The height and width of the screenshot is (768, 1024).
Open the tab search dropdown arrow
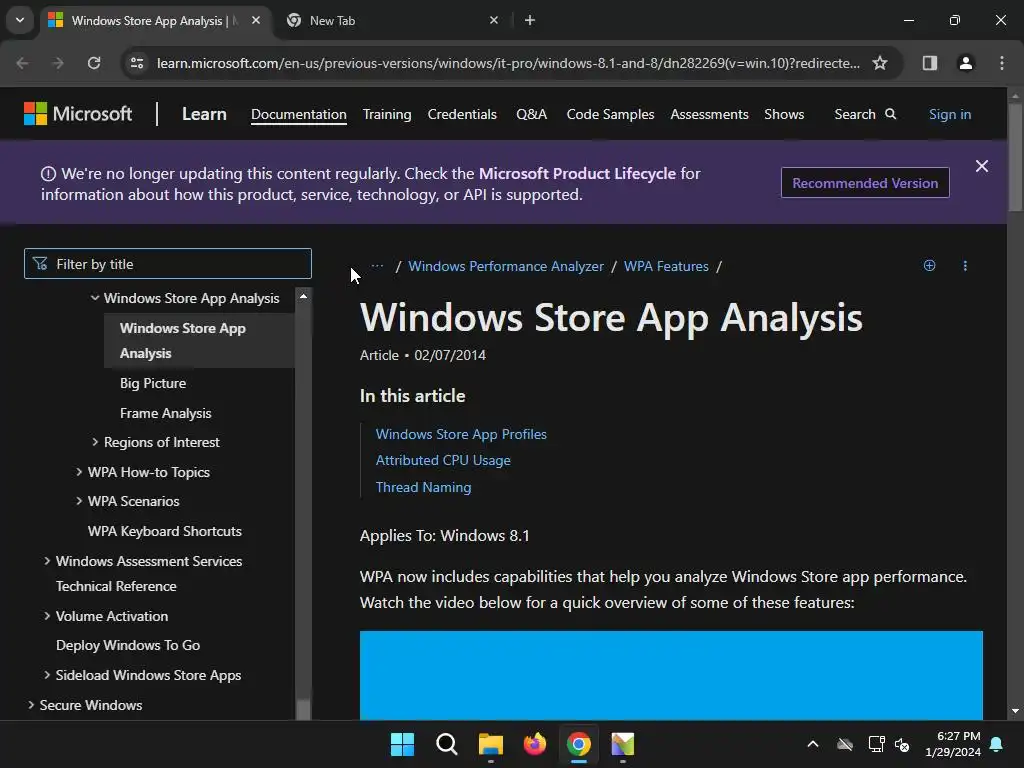pos(20,20)
